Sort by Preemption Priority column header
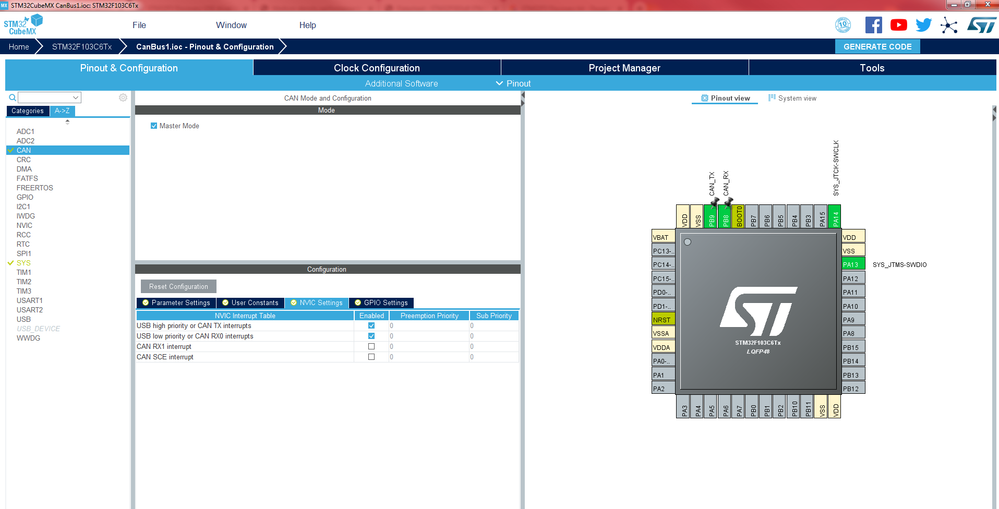 429,315
